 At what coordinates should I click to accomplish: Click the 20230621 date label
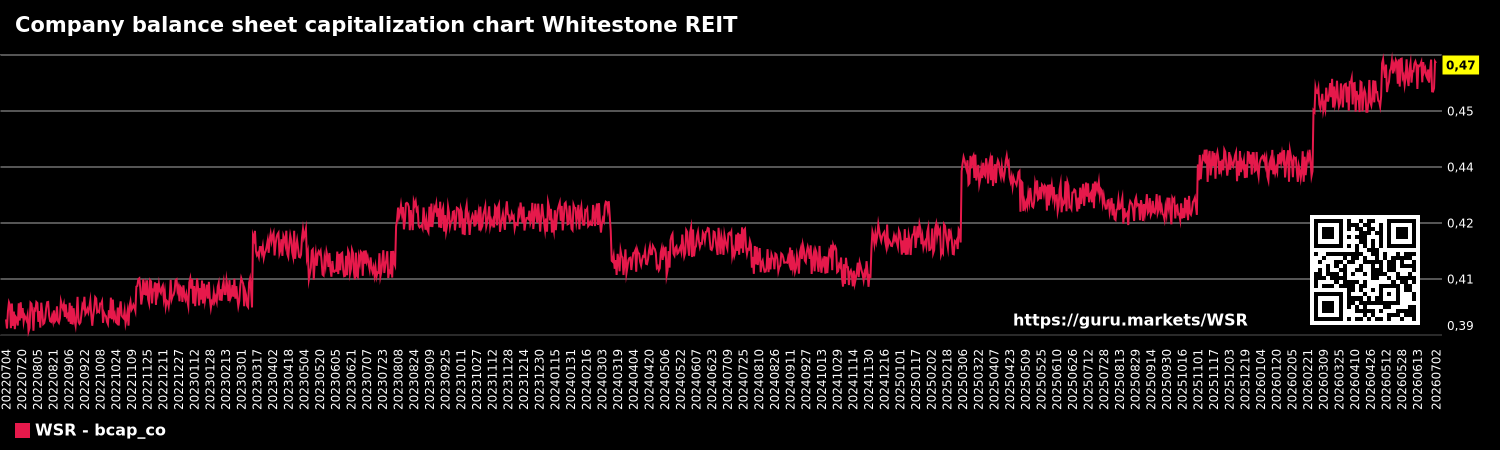click(352, 378)
